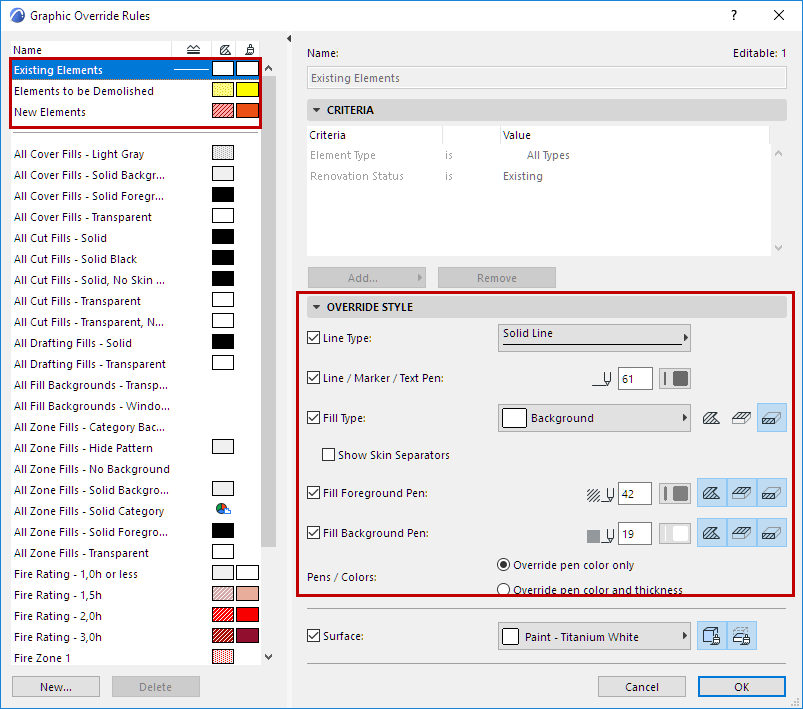Click surface column header icon
Viewport: 803px width, 709px height.
click(x=249, y=50)
